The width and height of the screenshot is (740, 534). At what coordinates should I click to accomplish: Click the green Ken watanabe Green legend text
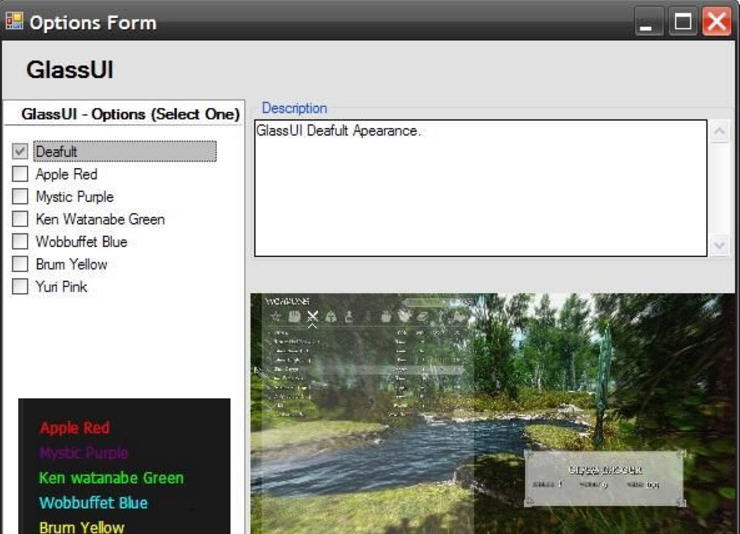111,478
